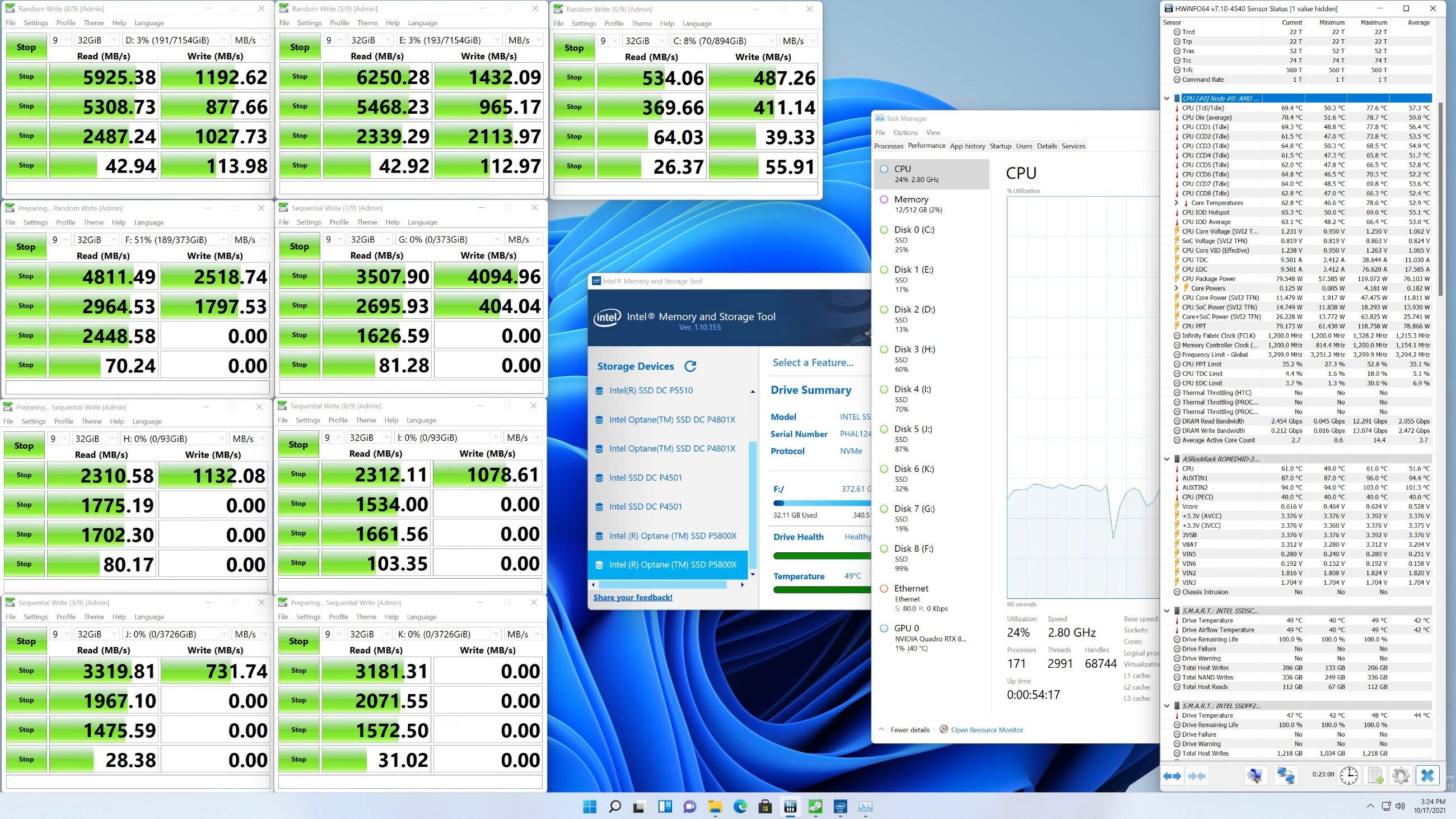The width and height of the screenshot is (1456, 819).
Task: Open drive dropdown showing F: 51% (189/373GiB)
Action: (175, 240)
